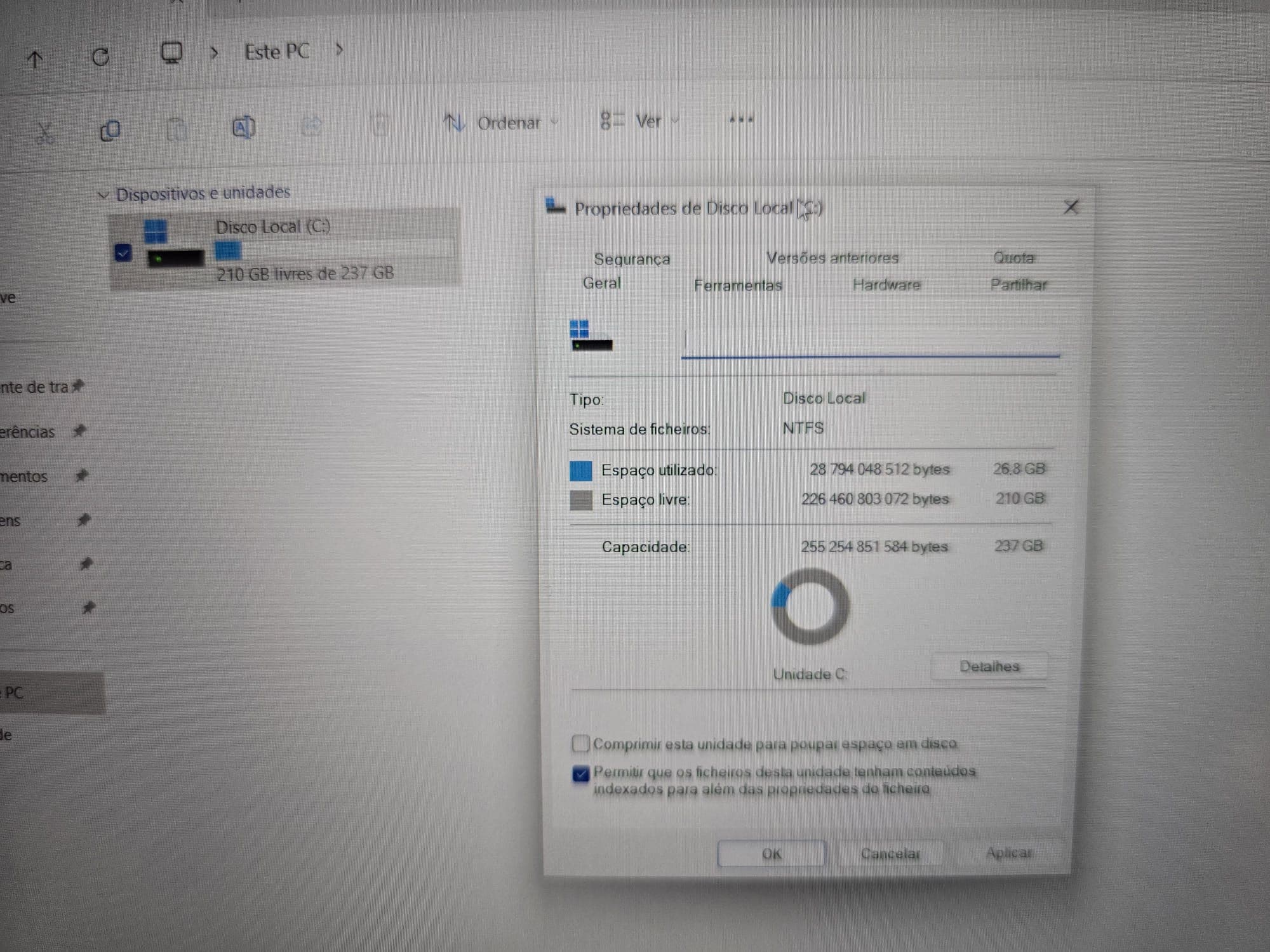Click the Refresh icon in address bar
The height and width of the screenshot is (952, 1270).
tap(100, 57)
